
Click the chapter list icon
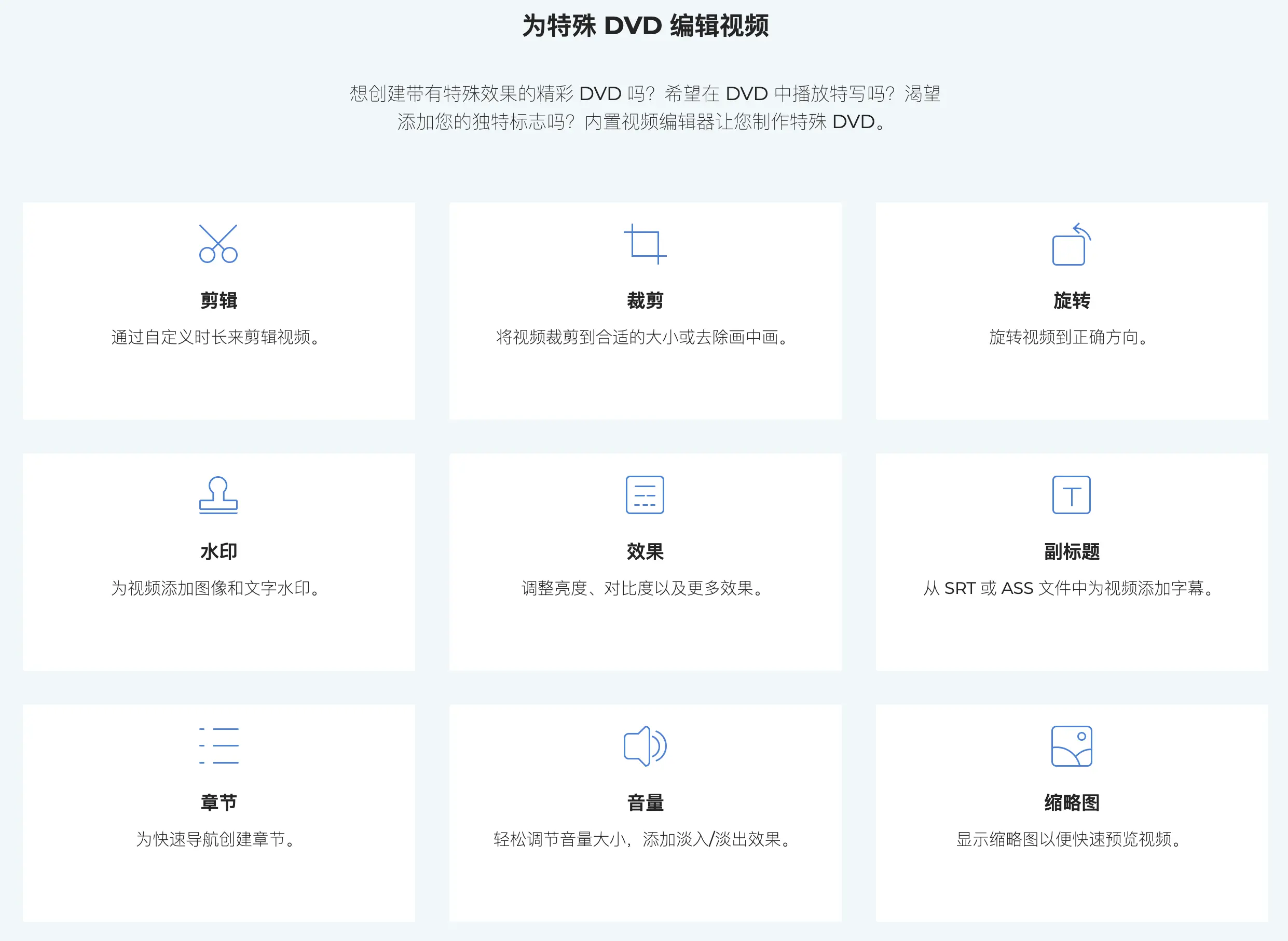pyautogui.click(x=218, y=745)
